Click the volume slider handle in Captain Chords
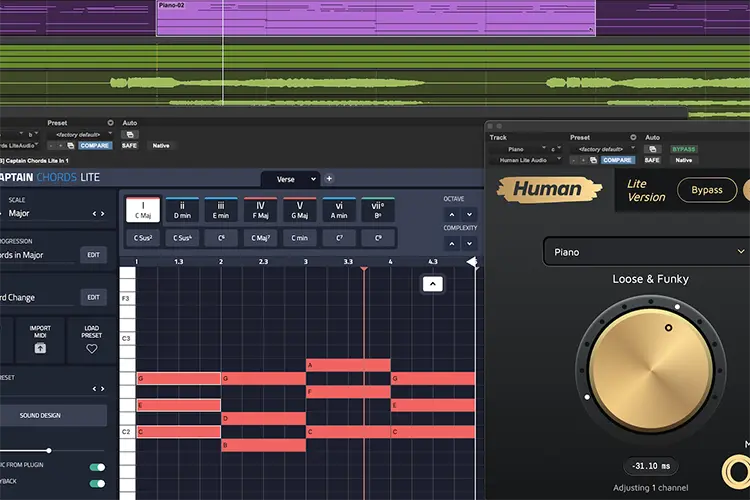 [x=49, y=450]
